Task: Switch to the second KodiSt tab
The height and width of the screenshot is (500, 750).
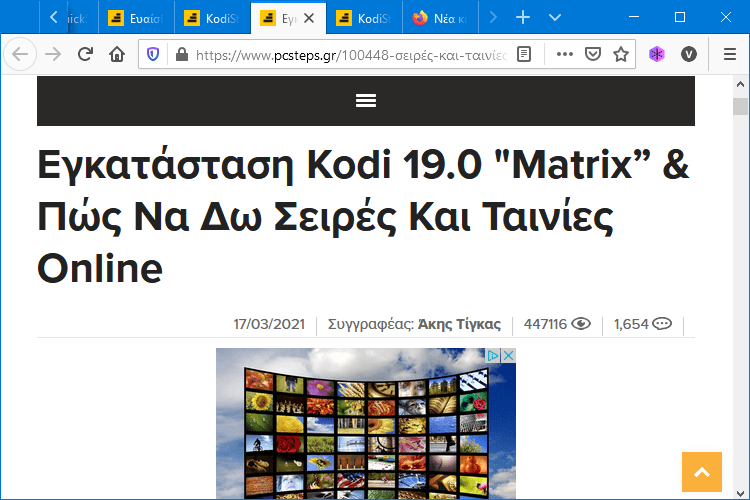Action: [364, 18]
